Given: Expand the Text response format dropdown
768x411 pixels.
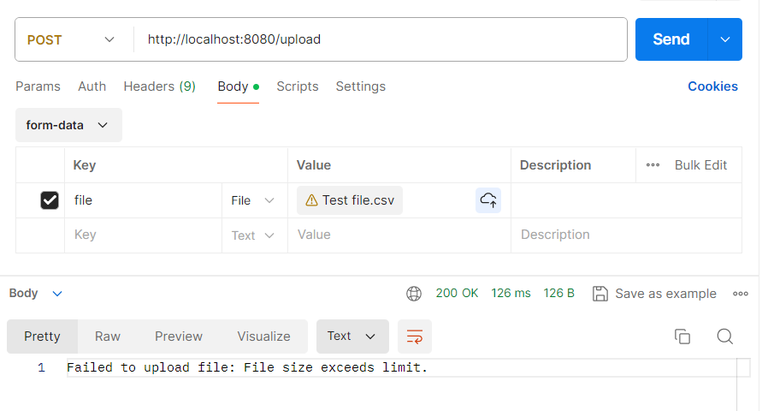Looking at the screenshot, I should point(352,336).
